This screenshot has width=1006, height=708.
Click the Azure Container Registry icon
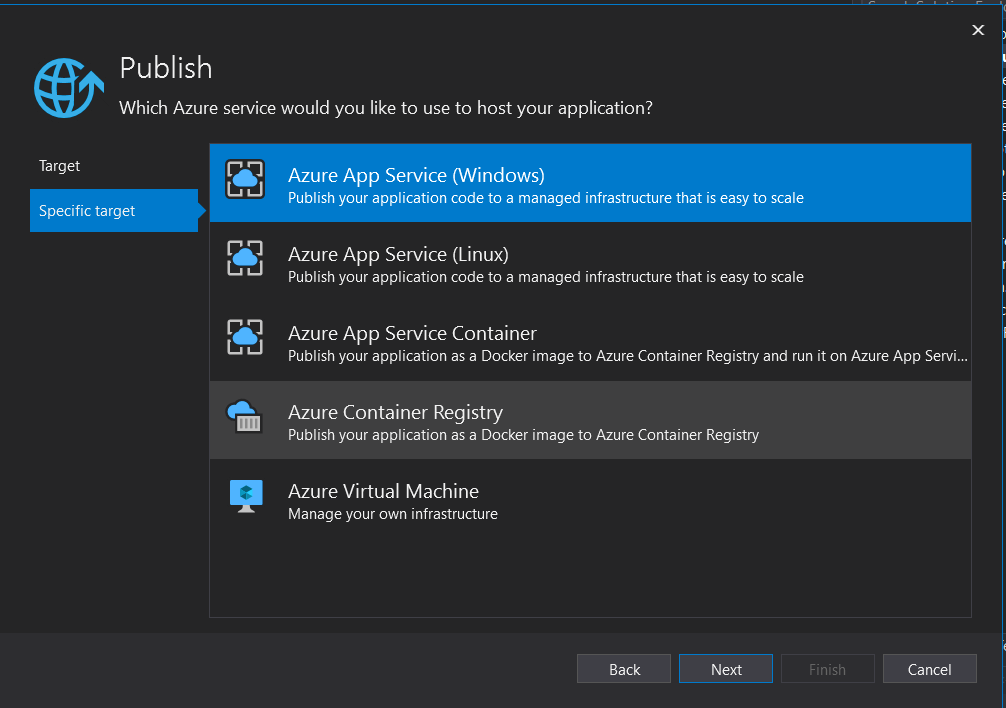[x=245, y=416]
